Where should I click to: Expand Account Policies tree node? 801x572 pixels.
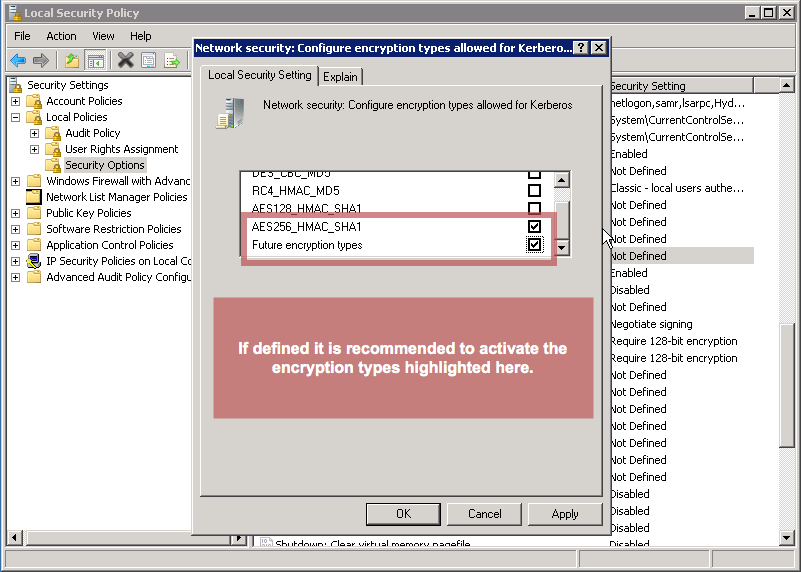(x=15, y=101)
